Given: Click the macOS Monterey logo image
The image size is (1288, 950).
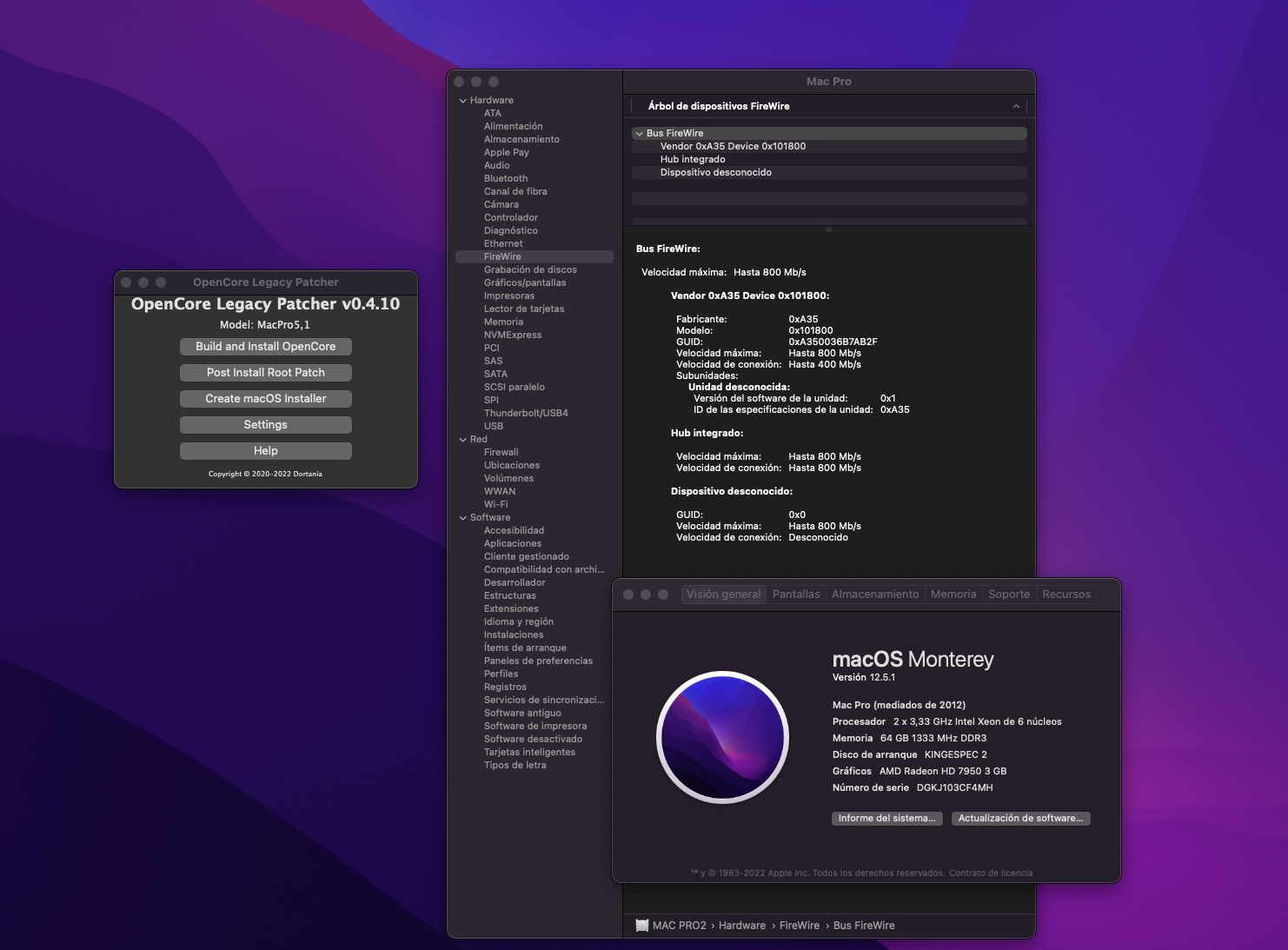Looking at the screenshot, I should tap(722, 737).
